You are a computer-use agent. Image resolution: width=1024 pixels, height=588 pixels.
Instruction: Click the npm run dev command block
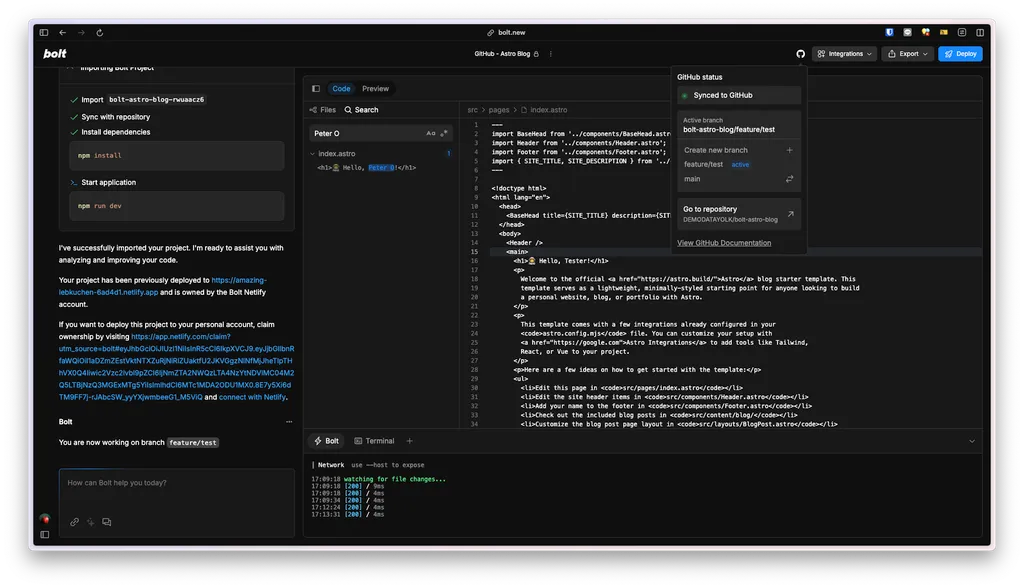176,206
